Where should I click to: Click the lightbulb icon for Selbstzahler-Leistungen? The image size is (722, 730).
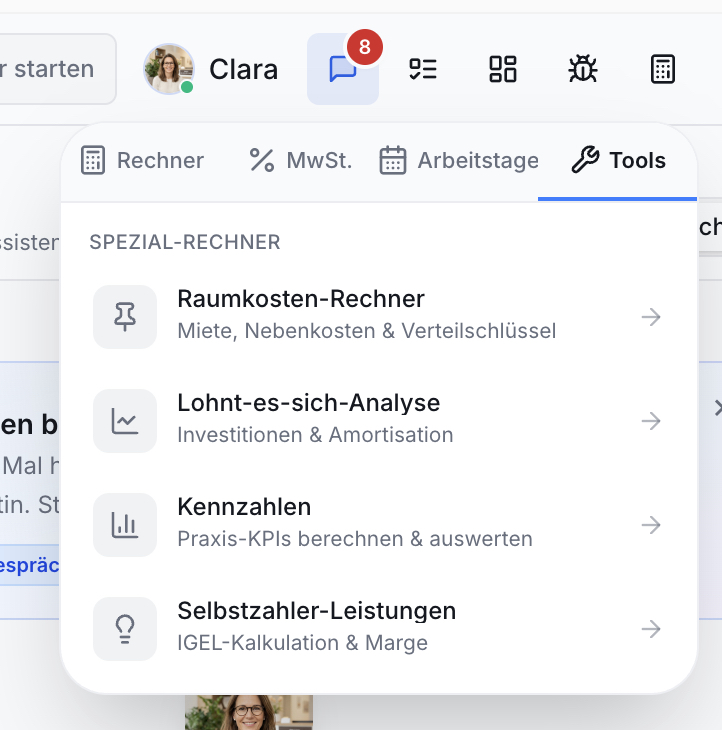[125, 629]
